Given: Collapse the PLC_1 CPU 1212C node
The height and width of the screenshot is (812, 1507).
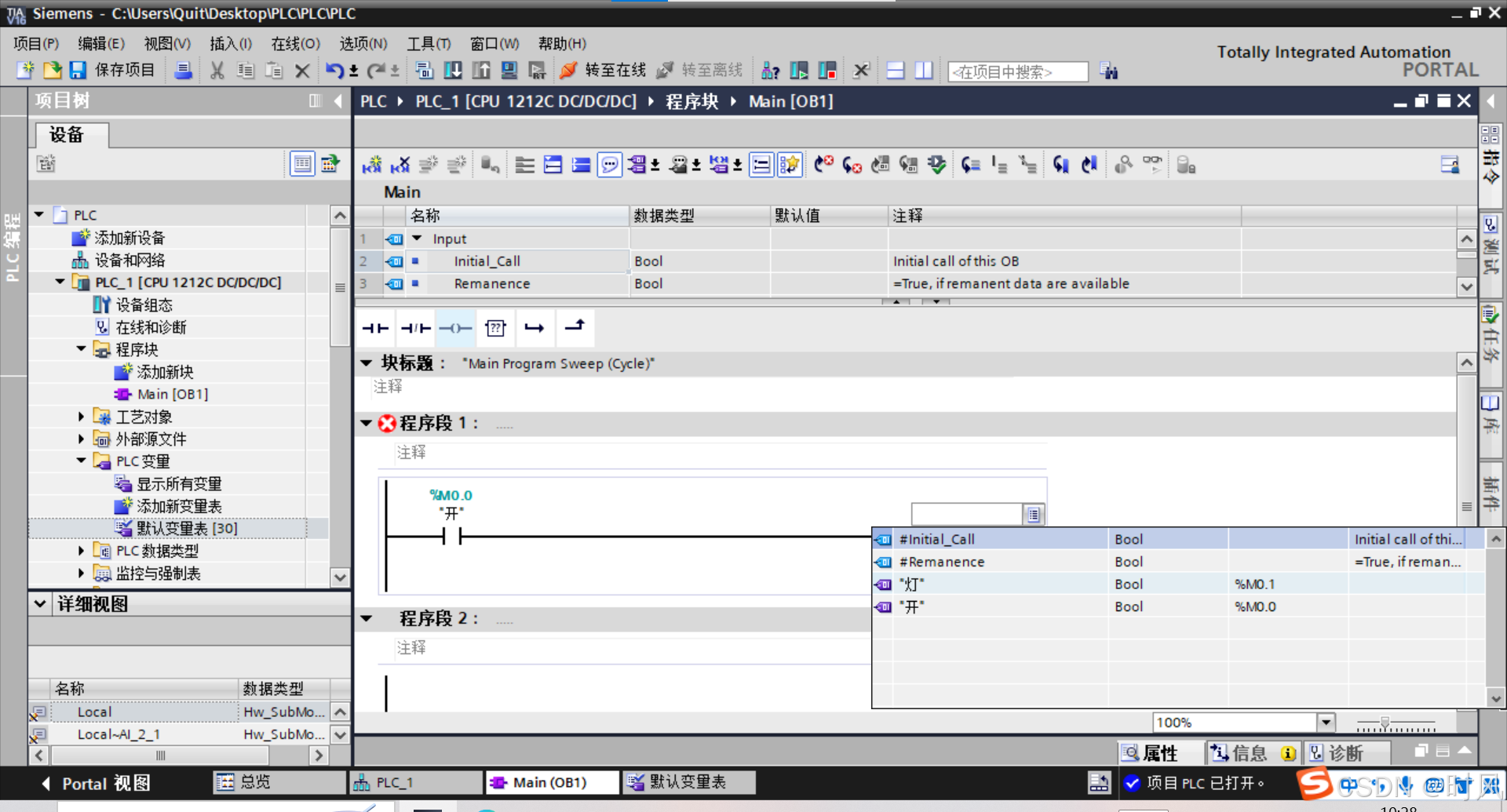Looking at the screenshot, I should point(60,282).
